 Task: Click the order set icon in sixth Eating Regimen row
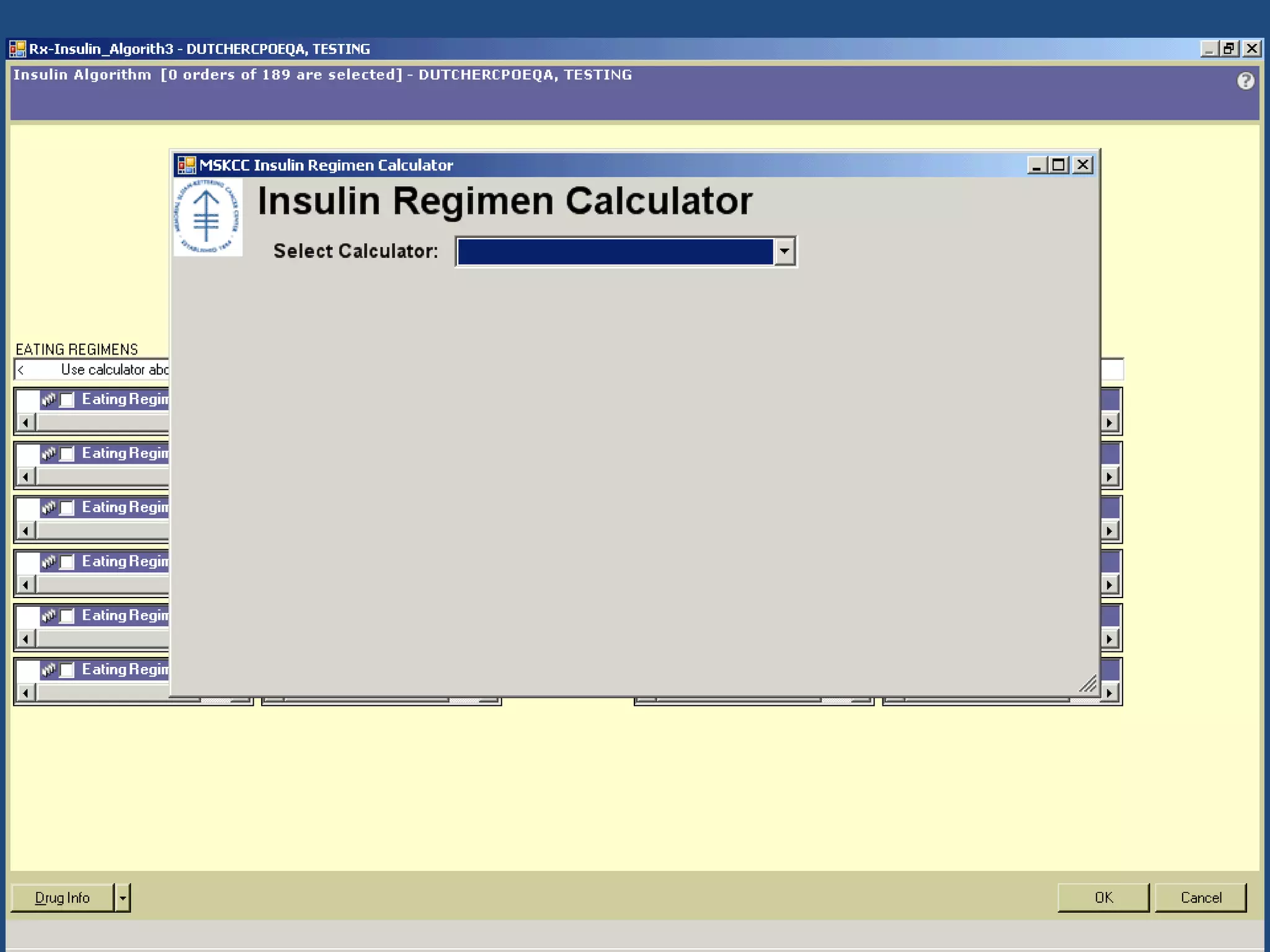point(49,669)
